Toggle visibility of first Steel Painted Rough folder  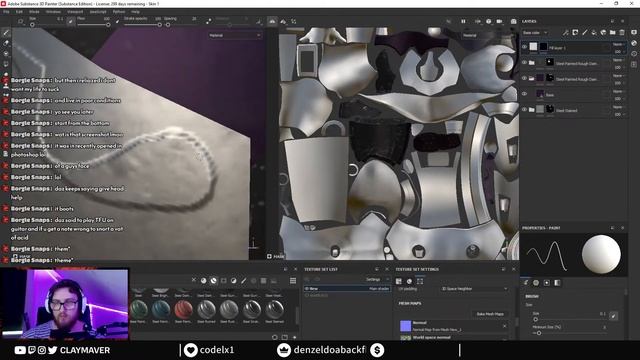524,62
